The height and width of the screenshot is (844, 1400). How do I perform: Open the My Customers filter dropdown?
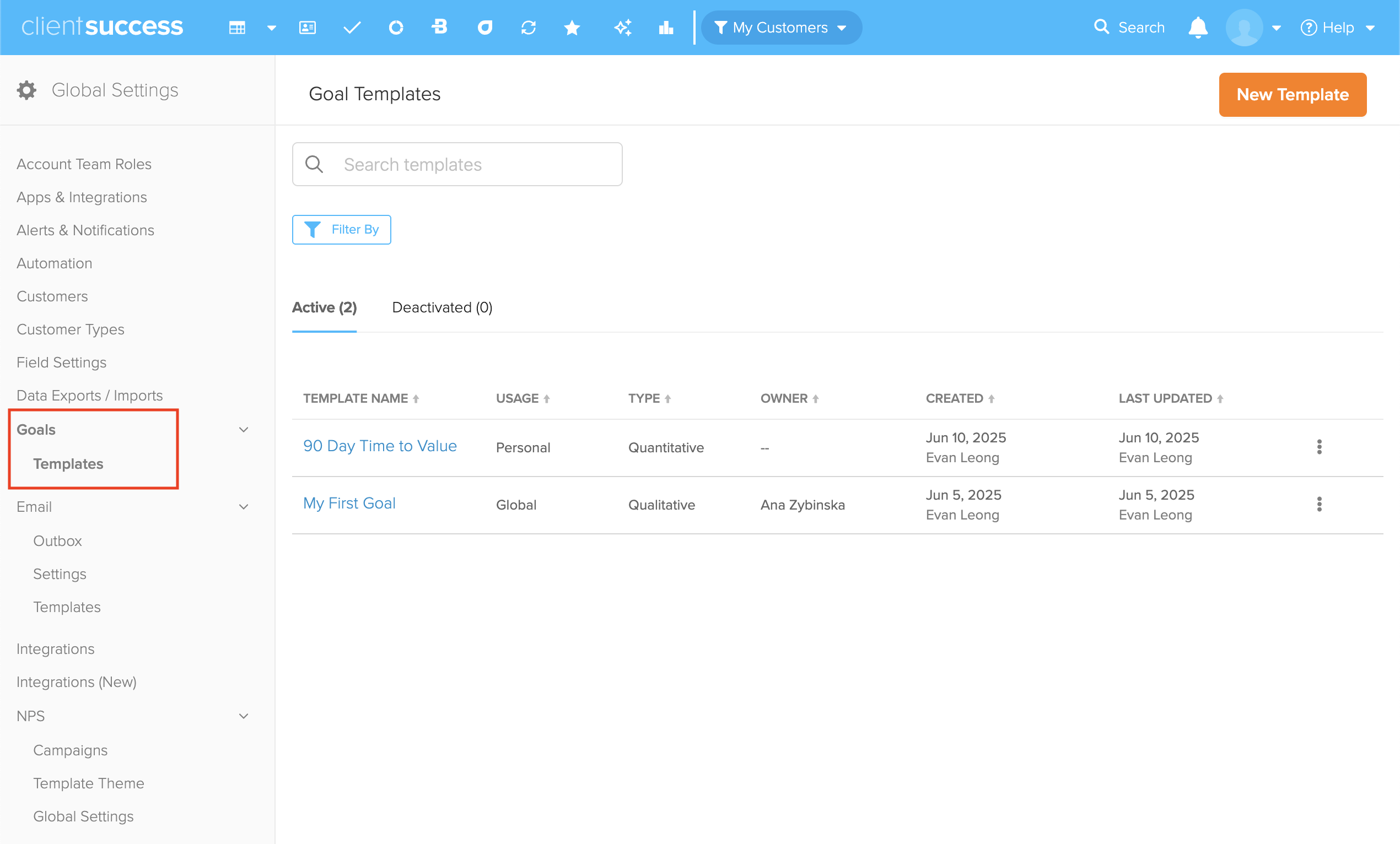pyautogui.click(x=781, y=27)
